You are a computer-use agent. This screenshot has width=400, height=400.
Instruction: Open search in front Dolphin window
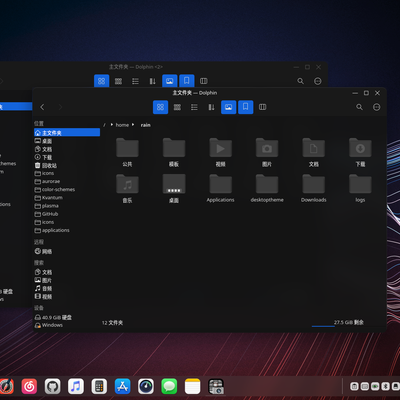pyautogui.click(x=359, y=107)
